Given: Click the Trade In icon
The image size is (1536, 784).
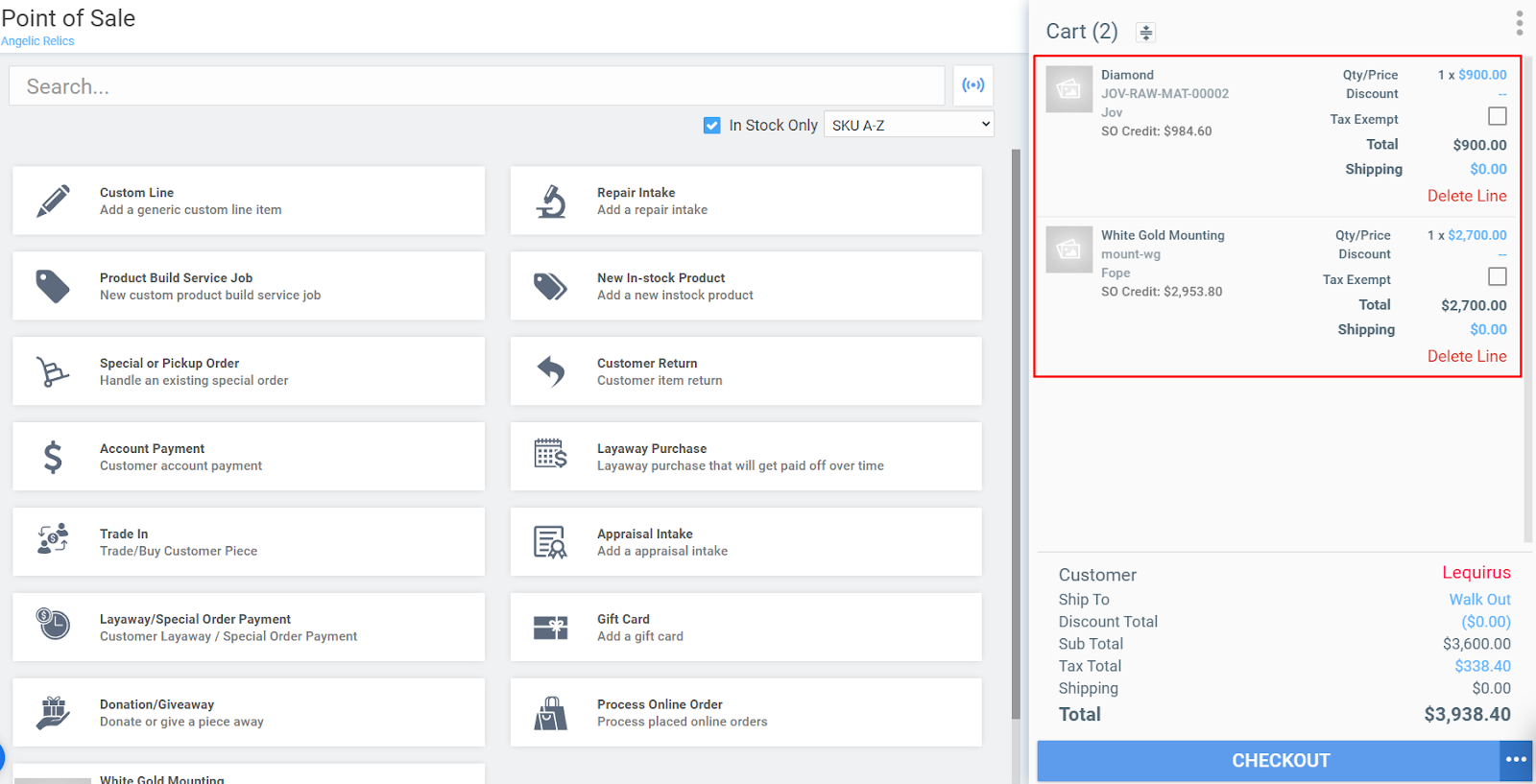Looking at the screenshot, I should tap(53, 538).
